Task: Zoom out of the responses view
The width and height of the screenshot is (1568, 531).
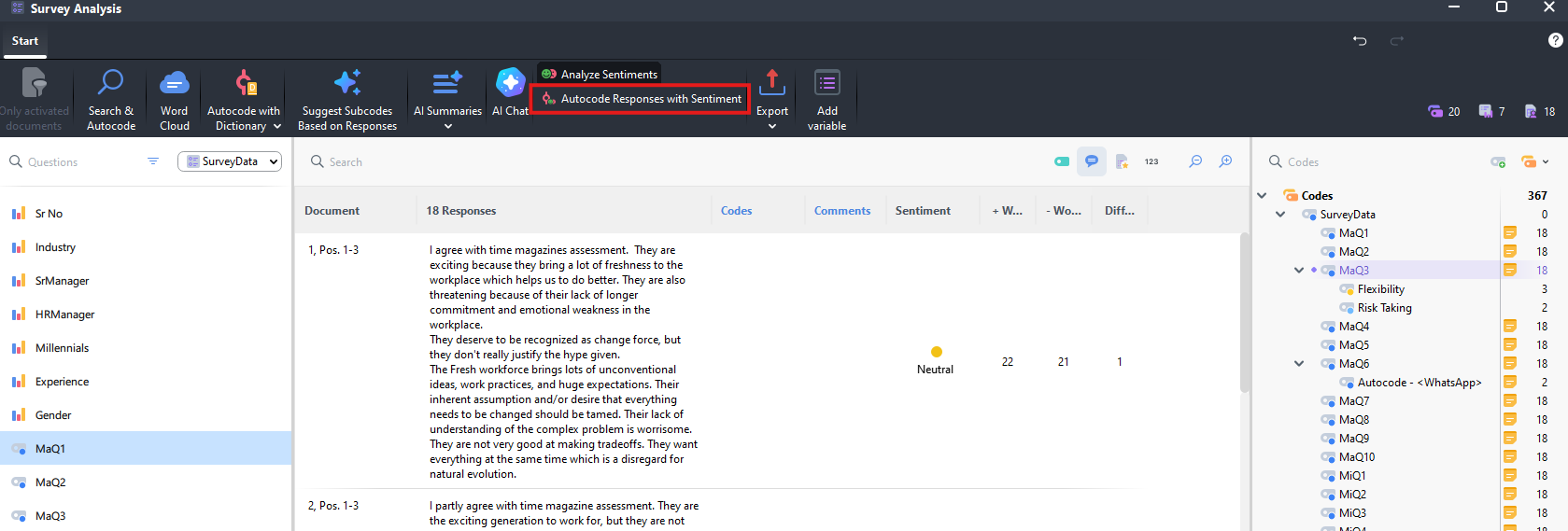Action: pyautogui.click(x=1195, y=161)
